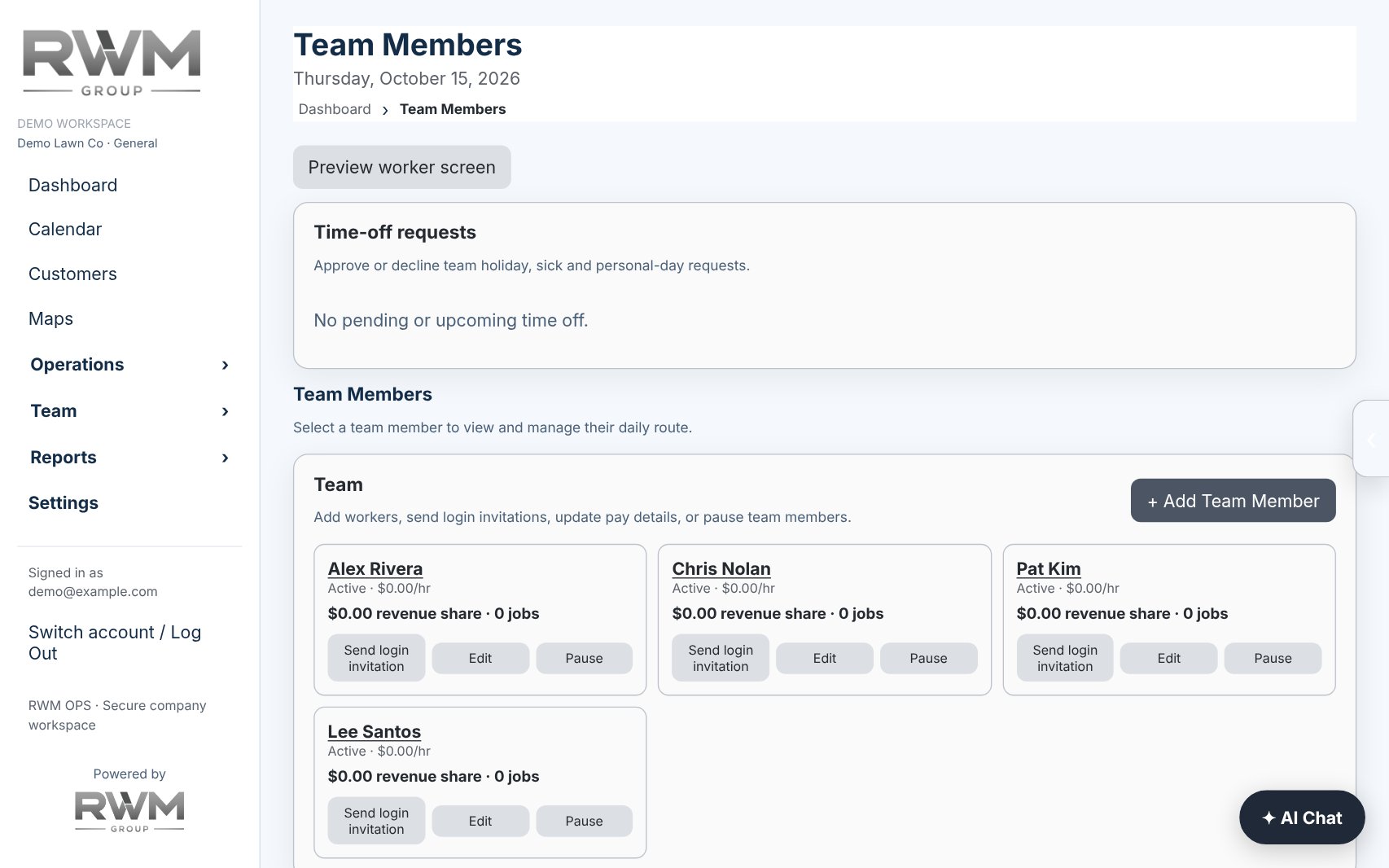Select Operations in sidebar

(x=77, y=364)
